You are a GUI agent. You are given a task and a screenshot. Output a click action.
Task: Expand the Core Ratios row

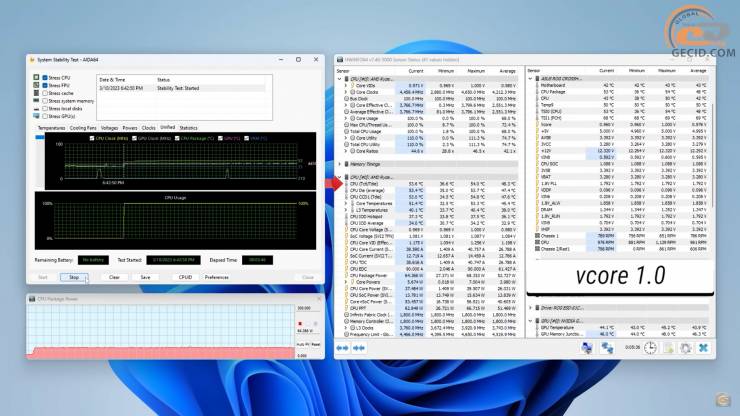(346, 151)
